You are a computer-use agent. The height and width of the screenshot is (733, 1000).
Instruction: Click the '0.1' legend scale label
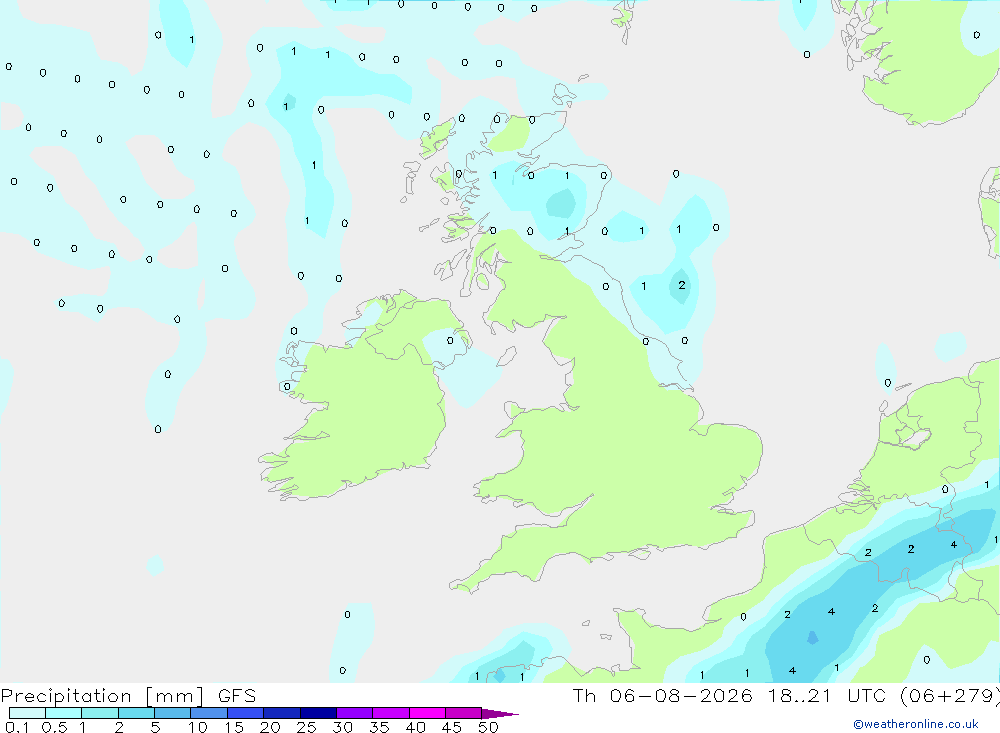point(17,727)
